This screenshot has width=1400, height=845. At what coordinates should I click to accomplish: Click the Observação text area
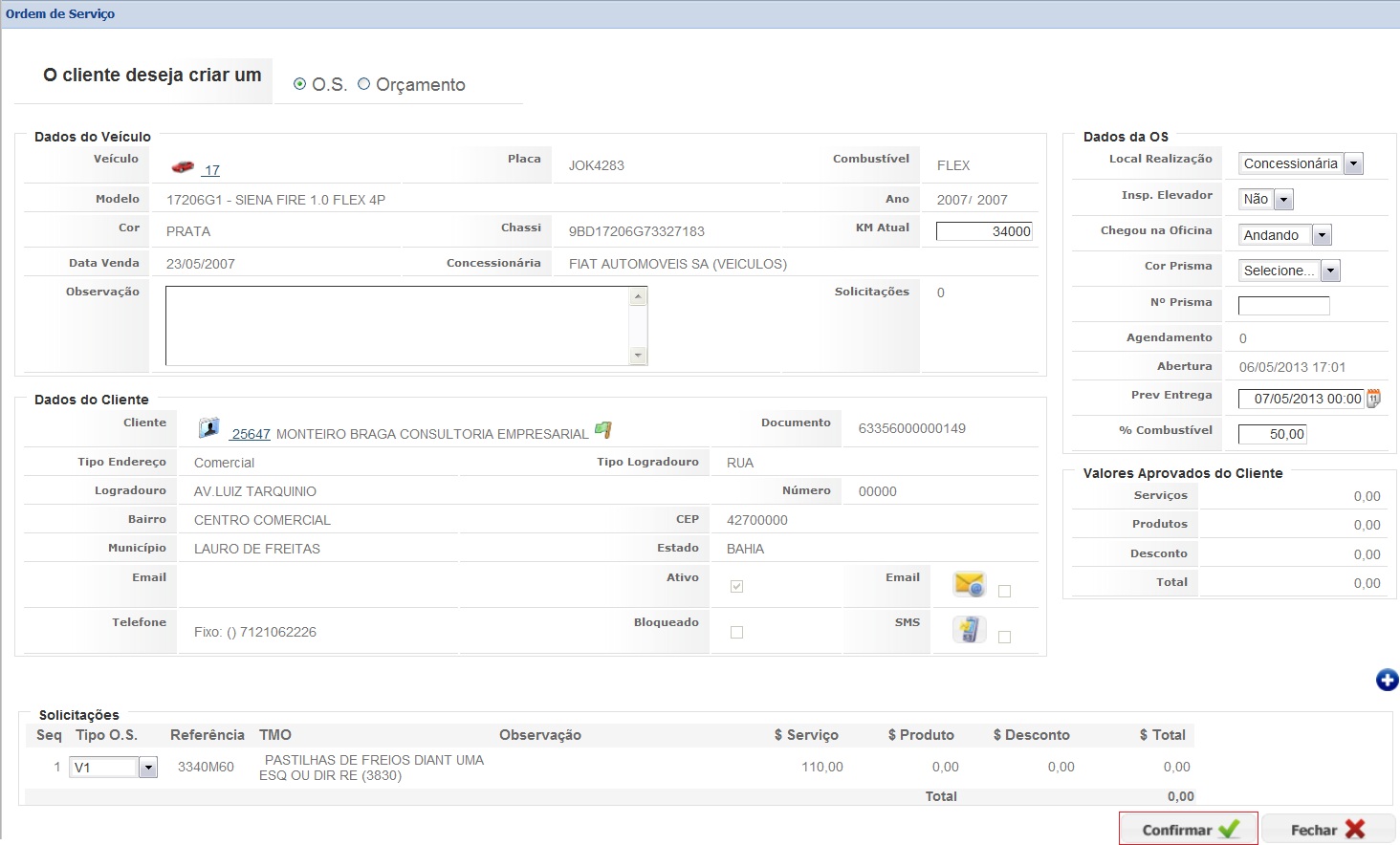pos(398,326)
